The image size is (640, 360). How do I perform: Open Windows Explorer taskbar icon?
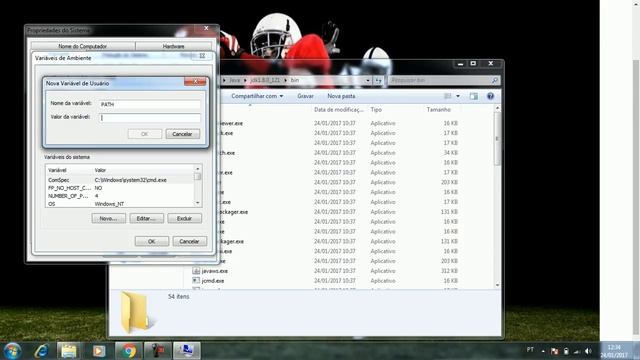coord(69,351)
